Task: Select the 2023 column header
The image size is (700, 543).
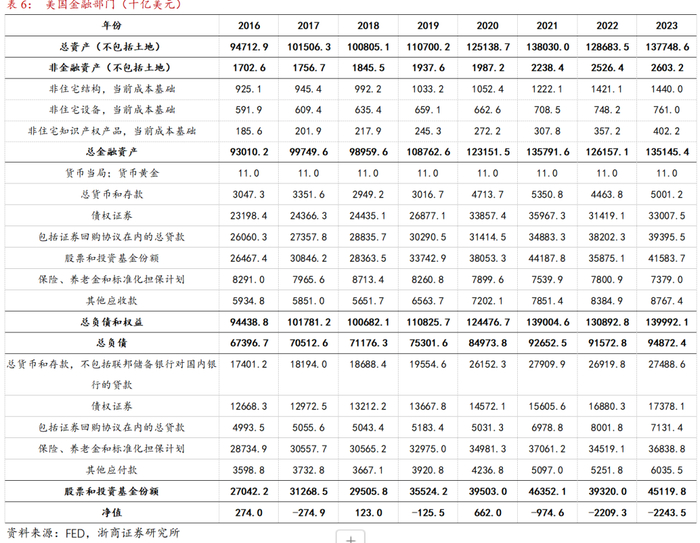Action: [667, 25]
